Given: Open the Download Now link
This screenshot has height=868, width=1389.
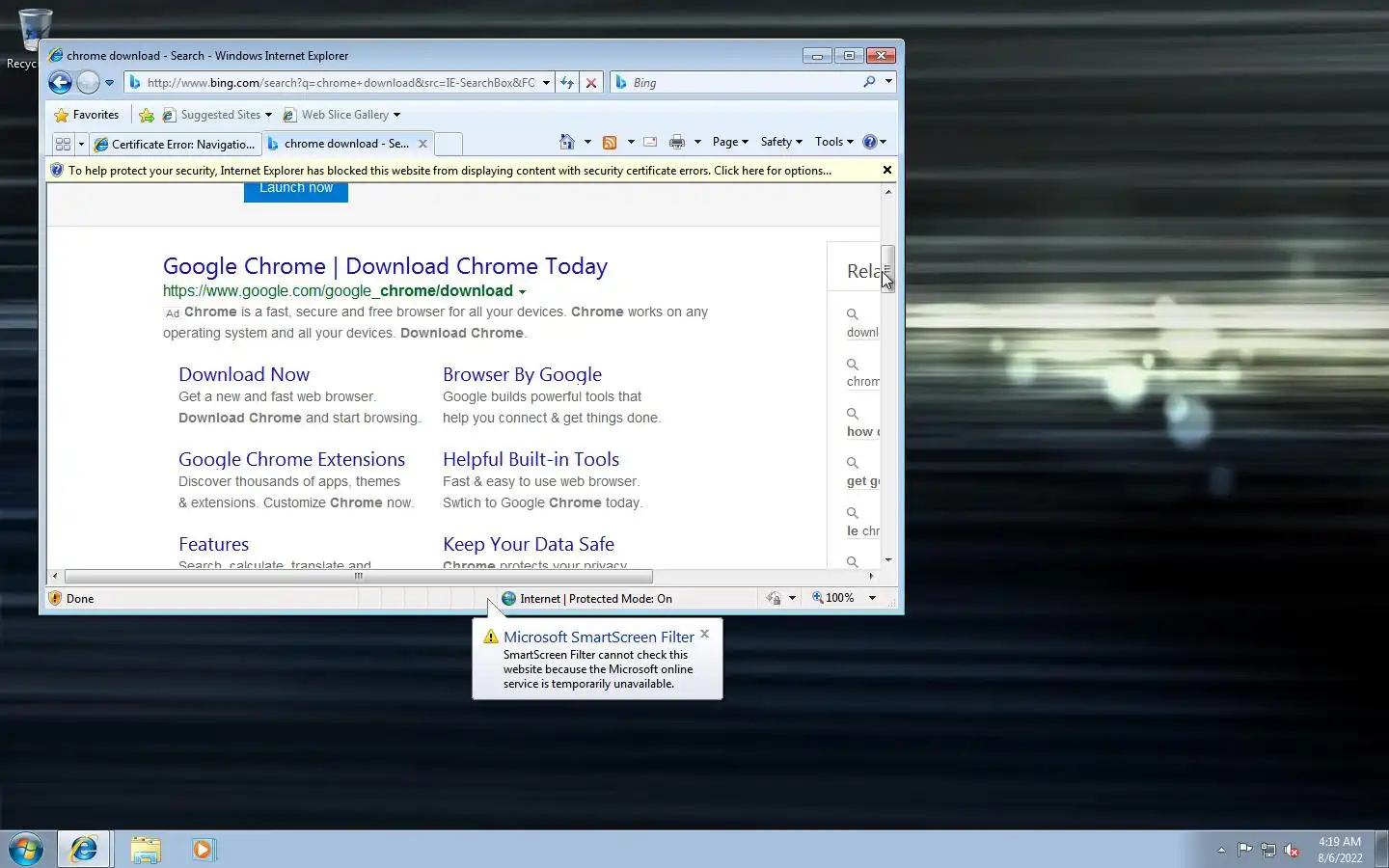Looking at the screenshot, I should [244, 374].
